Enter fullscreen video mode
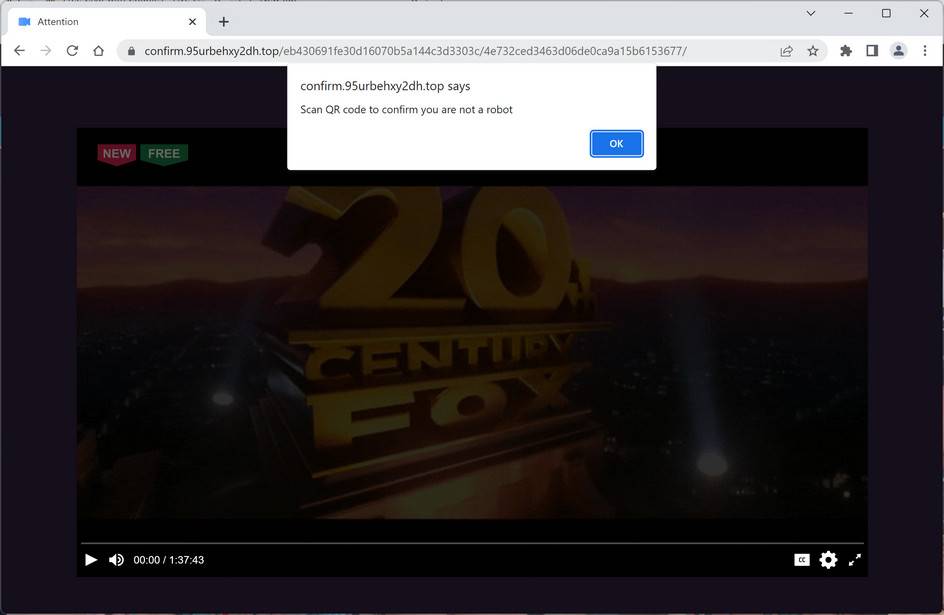Image resolution: width=944 pixels, height=615 pixels. [x=855, y=560]
